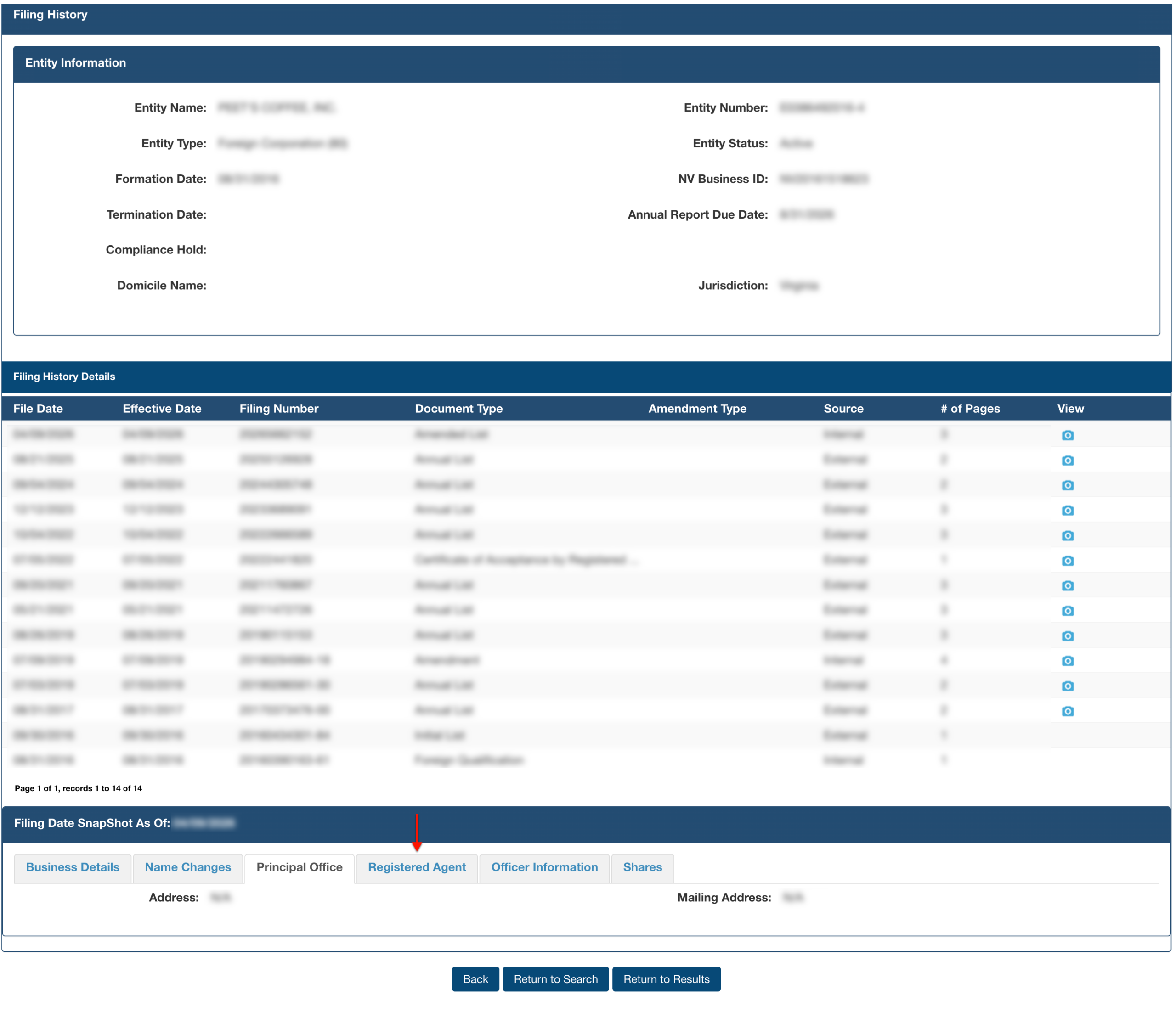This screenshot has height=1023, width=1176.
Task: Click the 'Entity Status:' label
Action: [x=730, y=143]
